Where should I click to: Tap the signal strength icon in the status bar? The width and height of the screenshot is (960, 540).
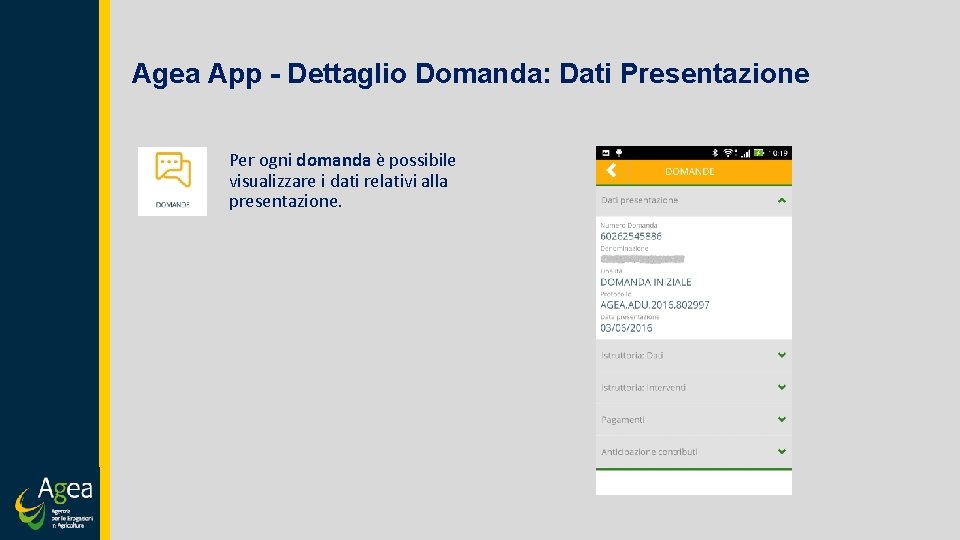(745, 153)
